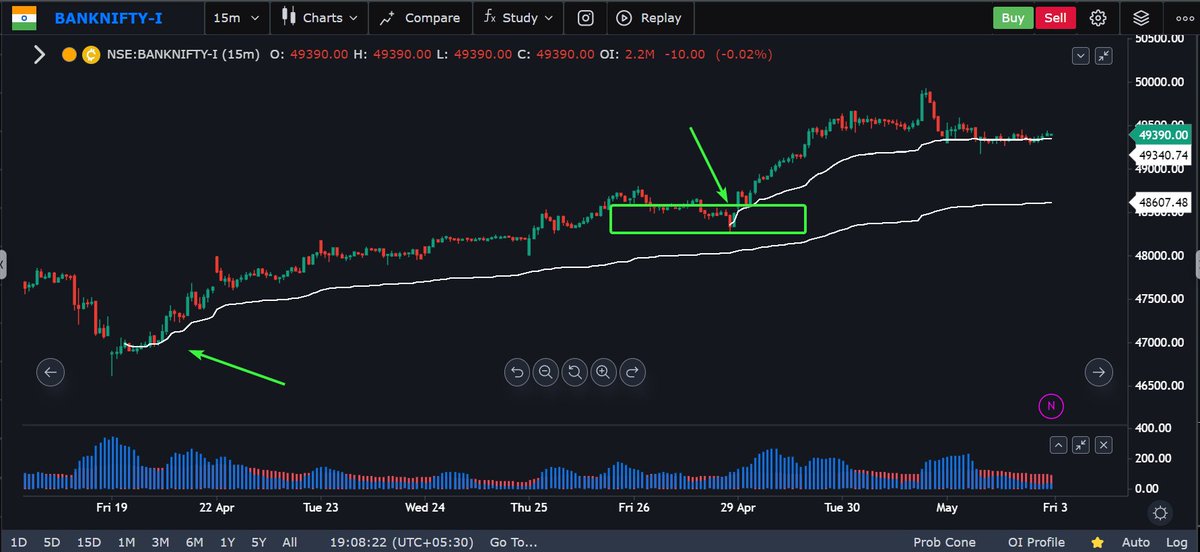Select the 3M range

tap(159, 542)
